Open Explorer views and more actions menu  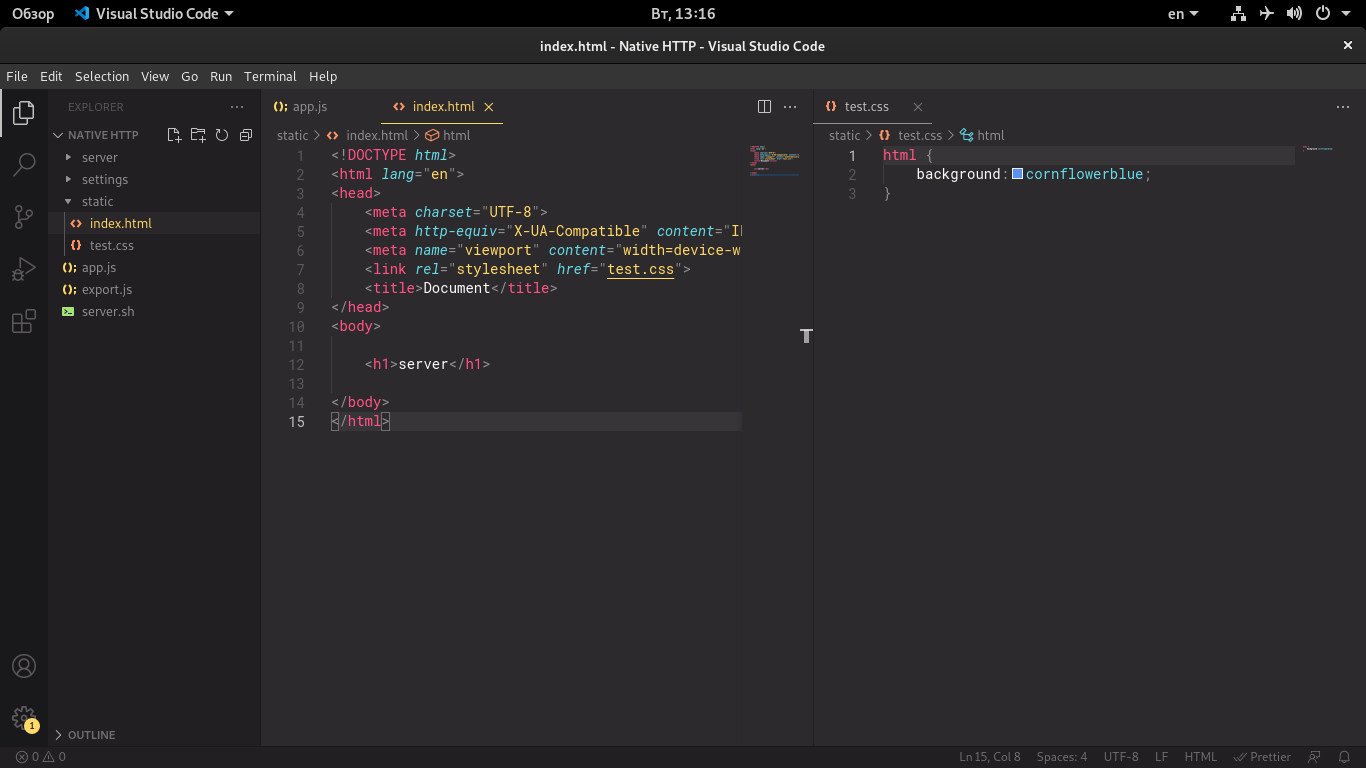[237, 106]
